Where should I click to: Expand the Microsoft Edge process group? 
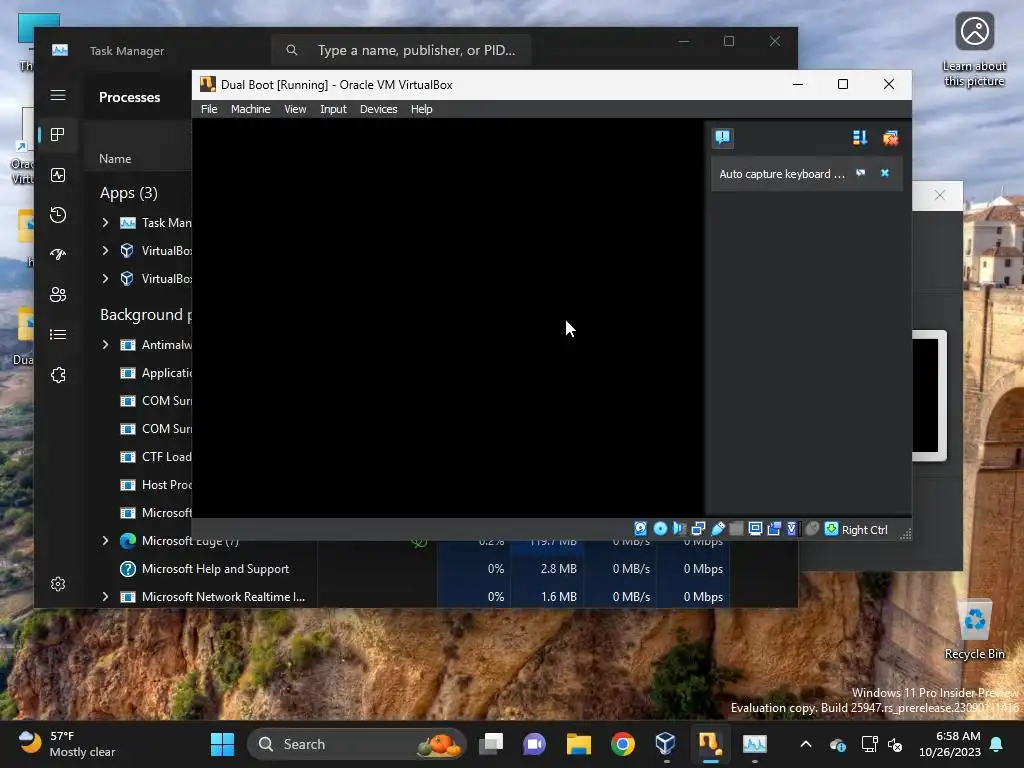(105, 541)
